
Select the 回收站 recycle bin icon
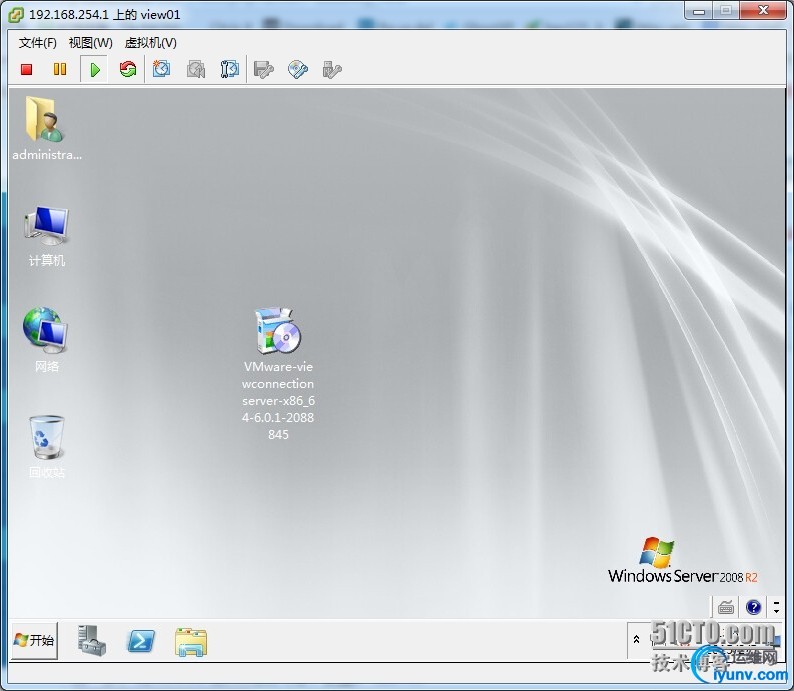(47, 446)
